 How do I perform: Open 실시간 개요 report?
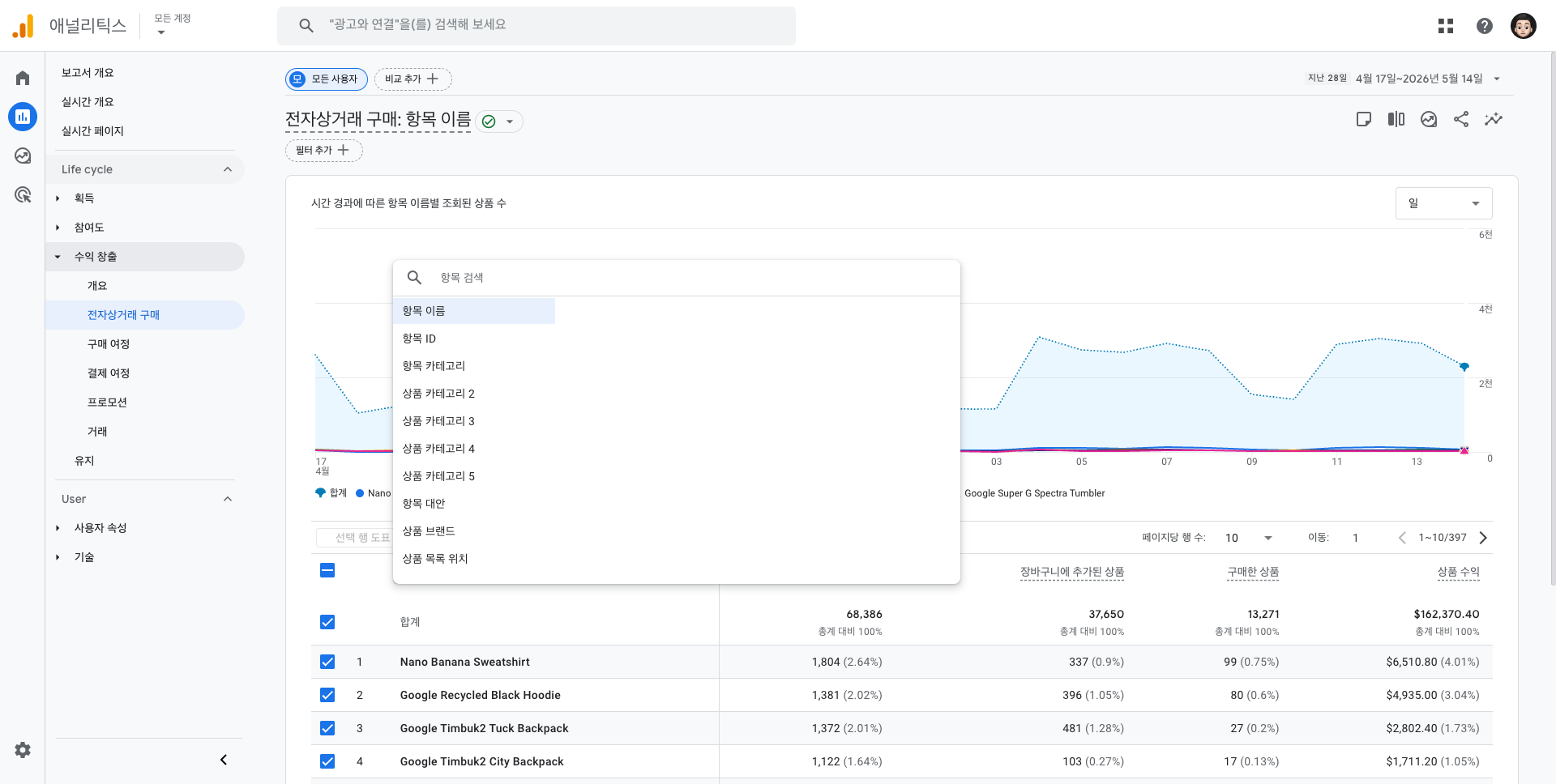(88, 102)
